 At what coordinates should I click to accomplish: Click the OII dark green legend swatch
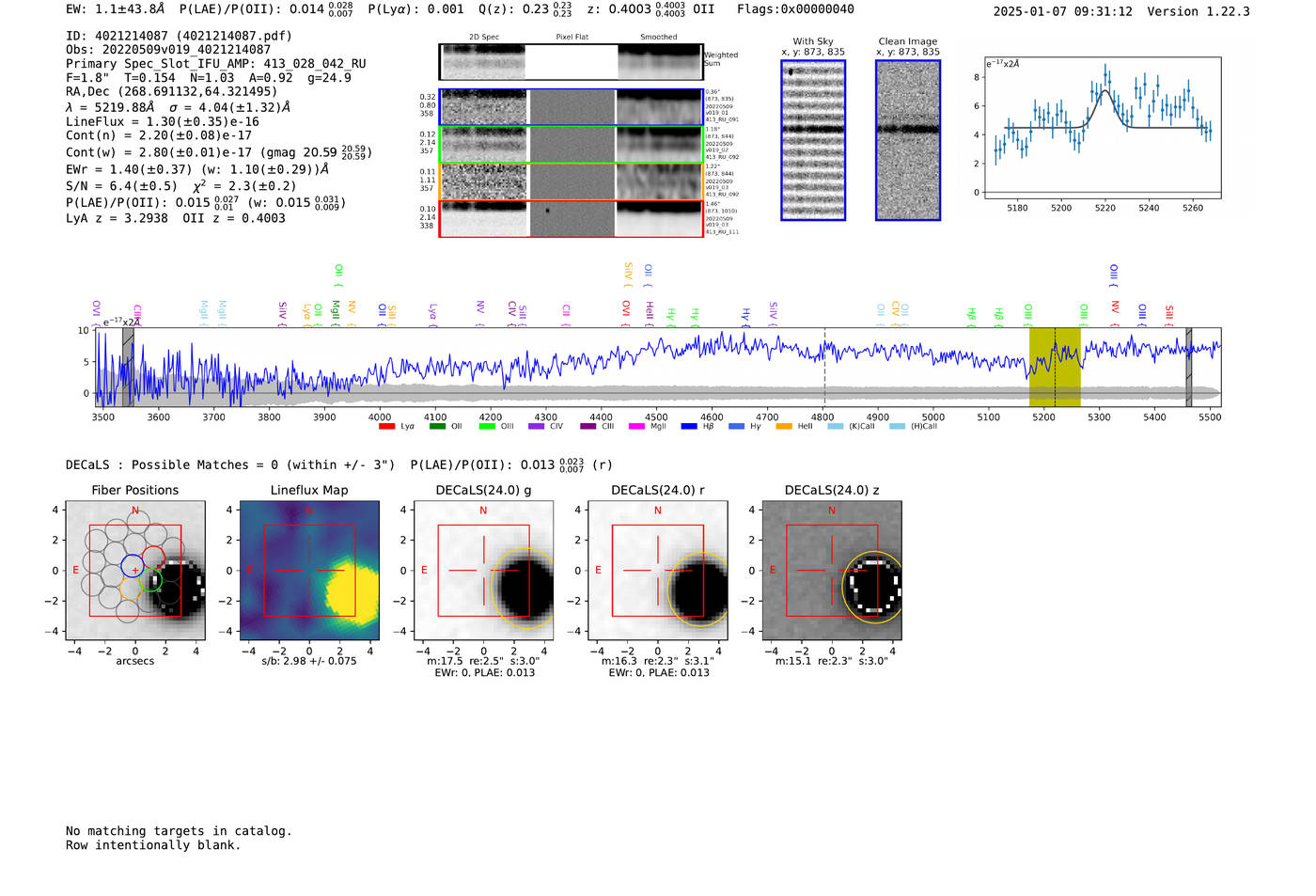pos(437,426)
